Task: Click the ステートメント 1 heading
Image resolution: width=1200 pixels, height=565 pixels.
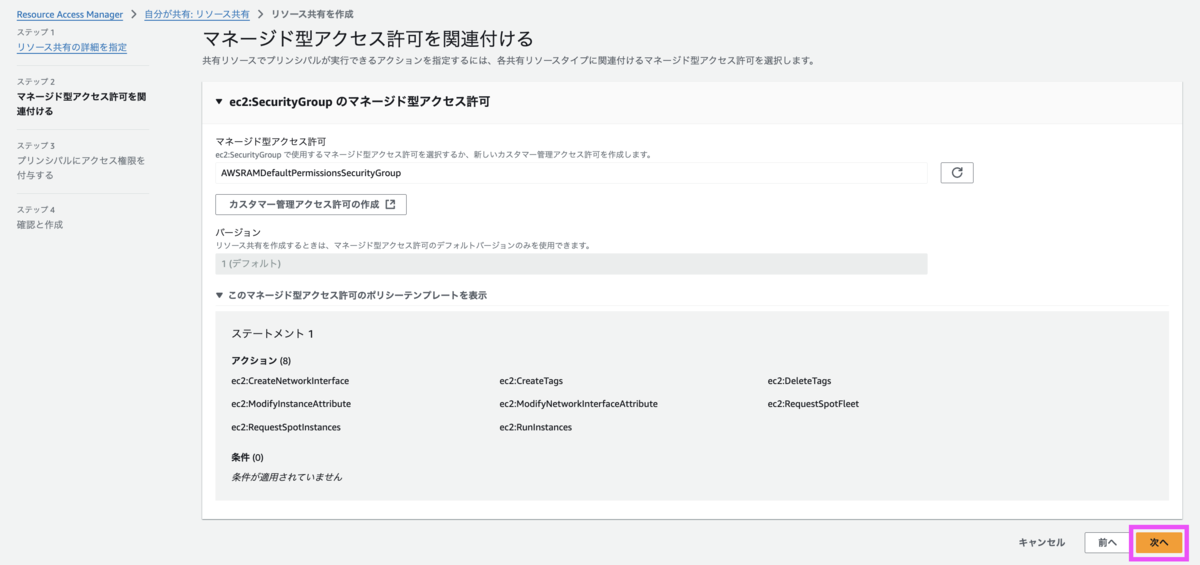Action: [x=273, y=333]
